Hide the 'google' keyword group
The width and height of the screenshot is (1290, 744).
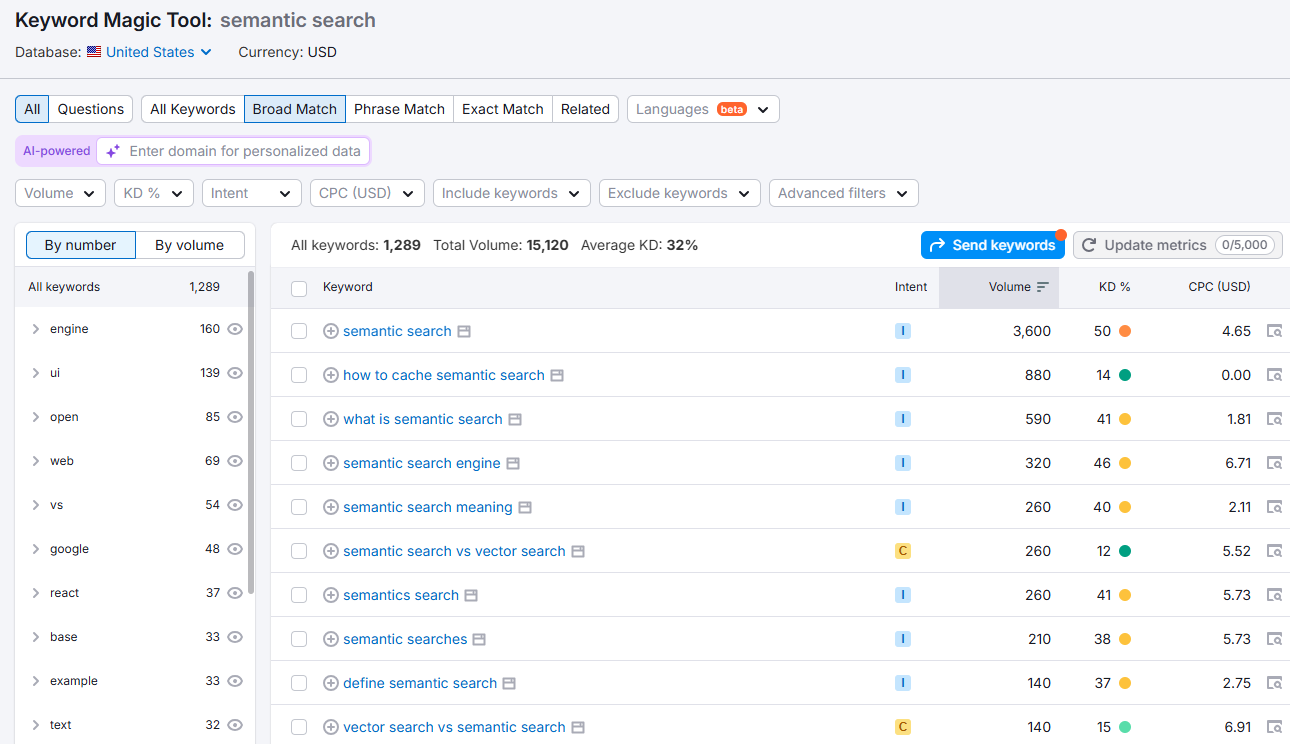235,549
